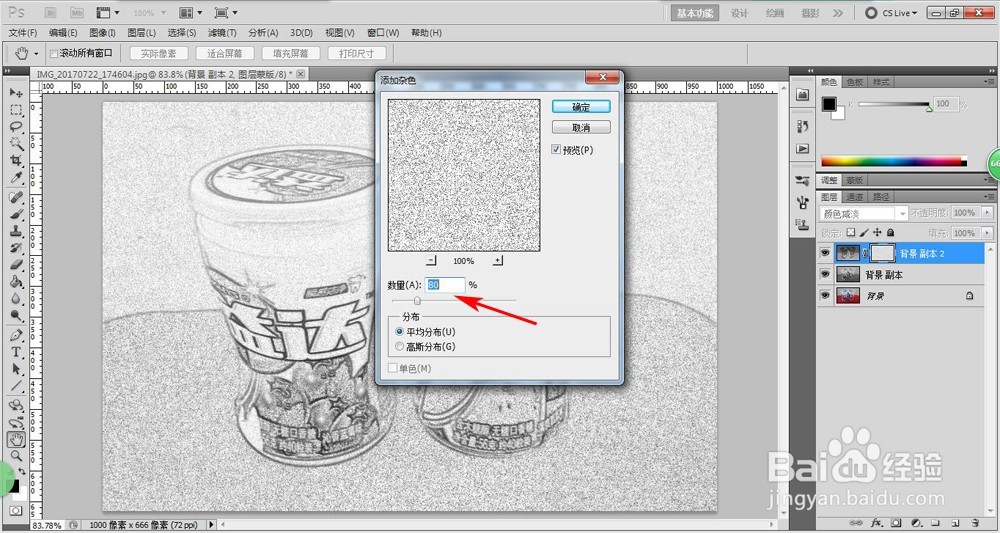Select the Brush tool
The height and width of the screenshot is (533, 1000).
(x=16, y=214)
